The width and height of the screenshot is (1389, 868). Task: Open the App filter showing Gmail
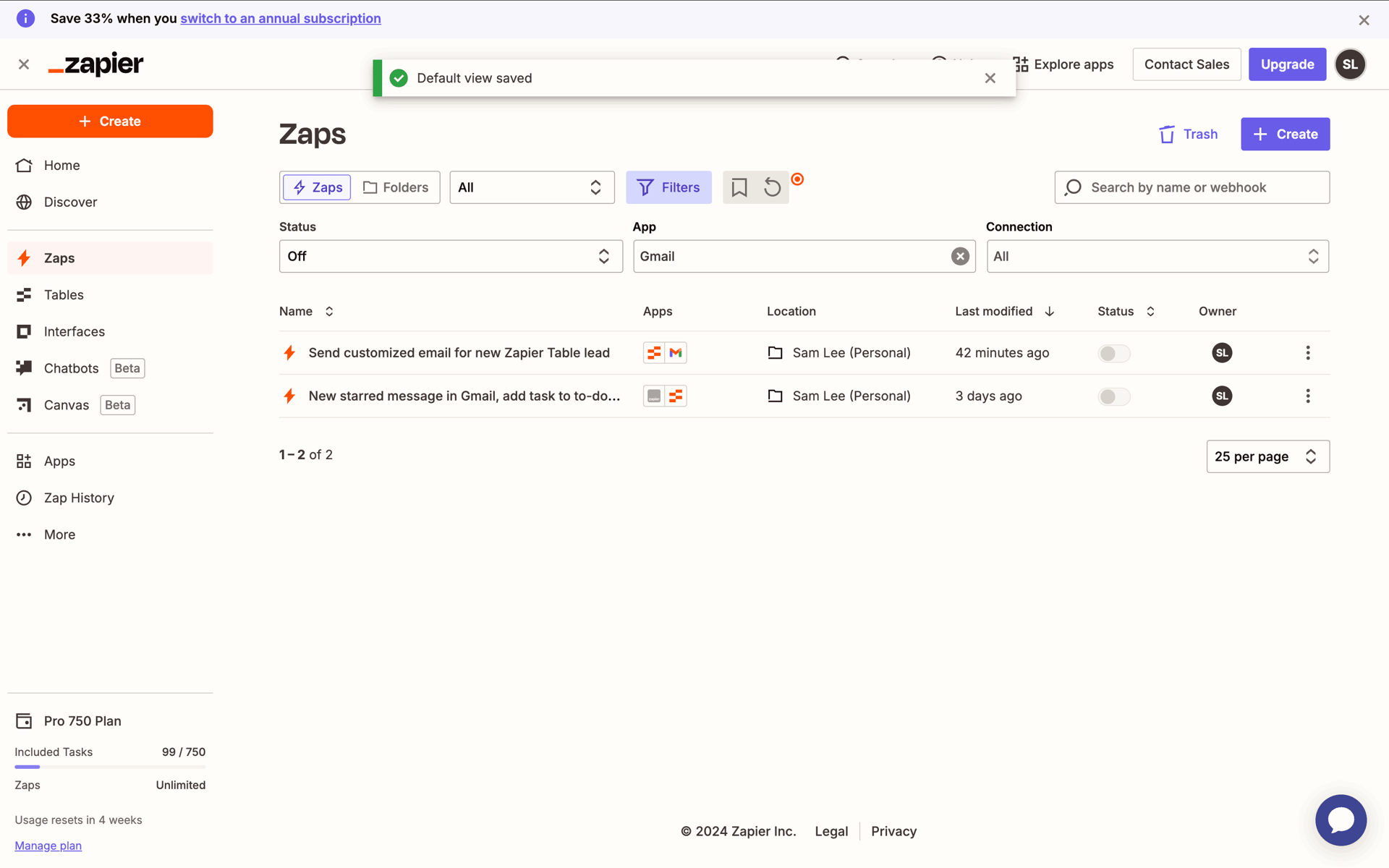(x=804, y=256)
